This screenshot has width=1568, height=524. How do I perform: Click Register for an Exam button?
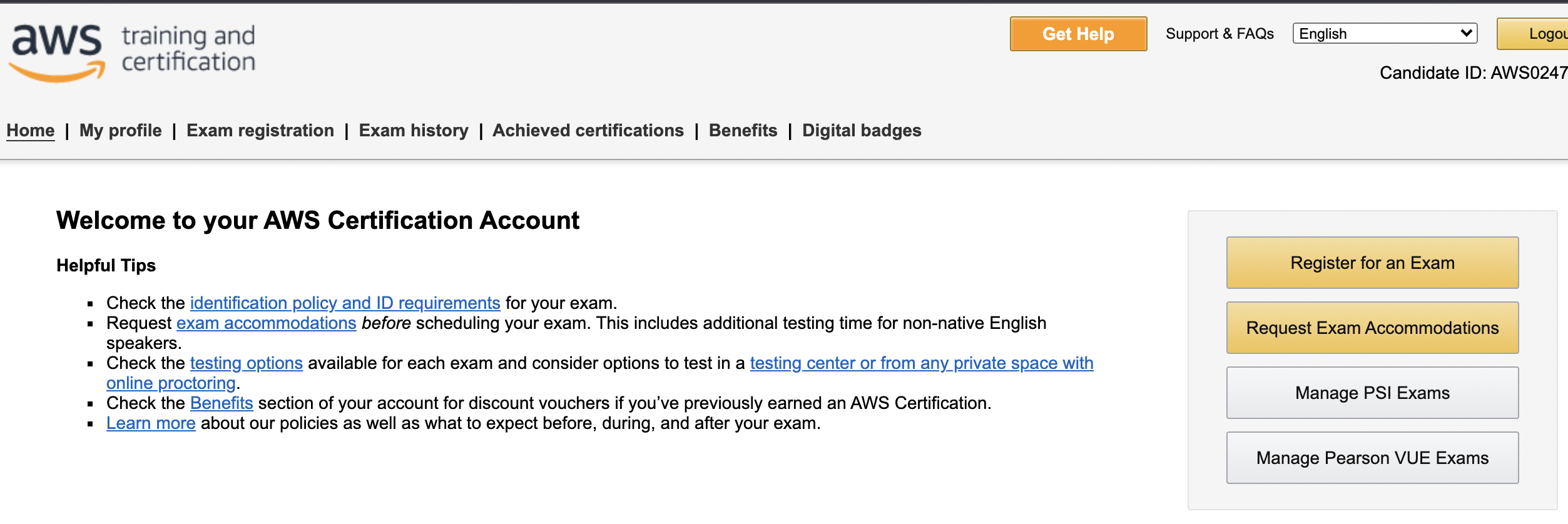[1372, 263]
